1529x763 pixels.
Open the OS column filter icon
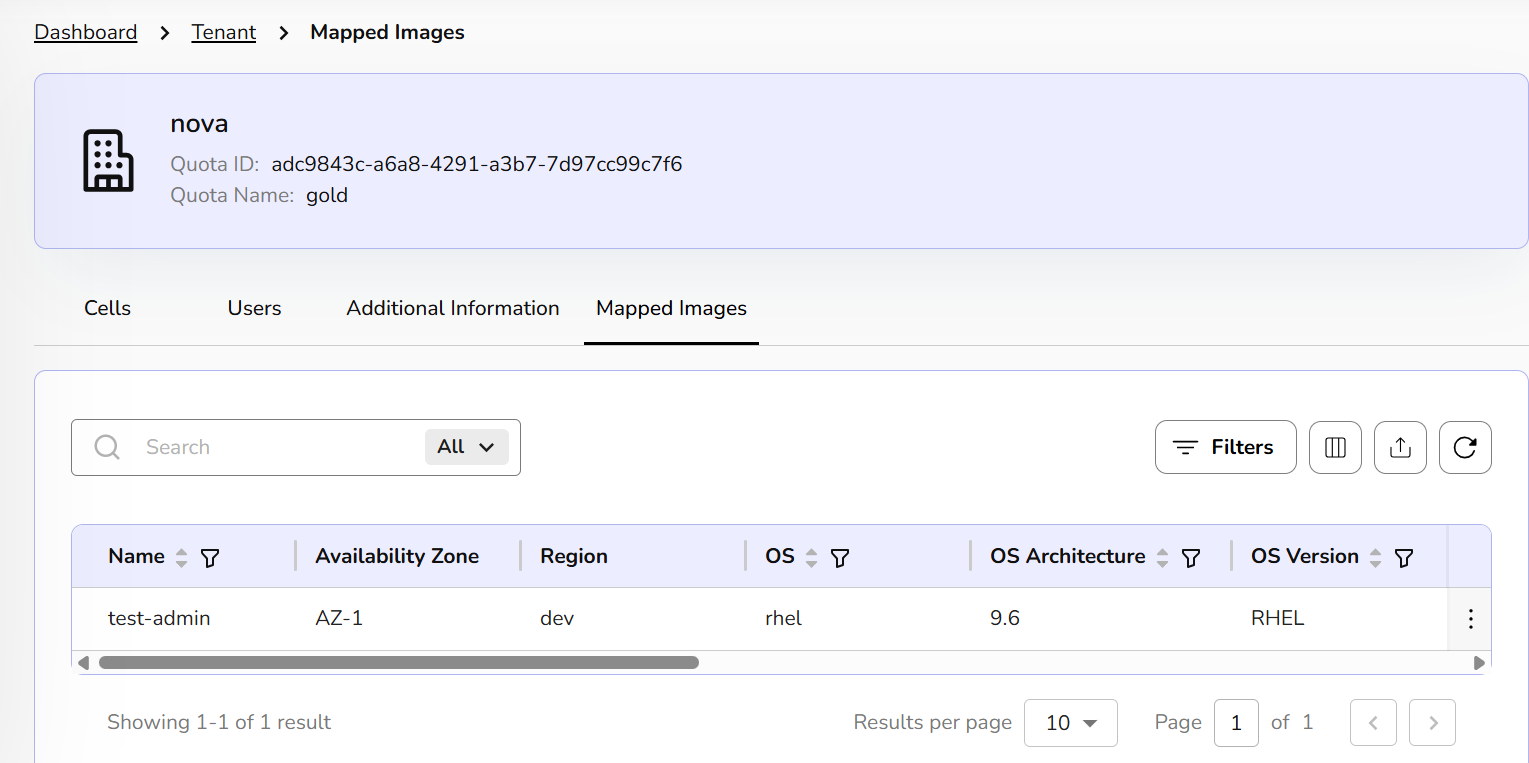840,558
